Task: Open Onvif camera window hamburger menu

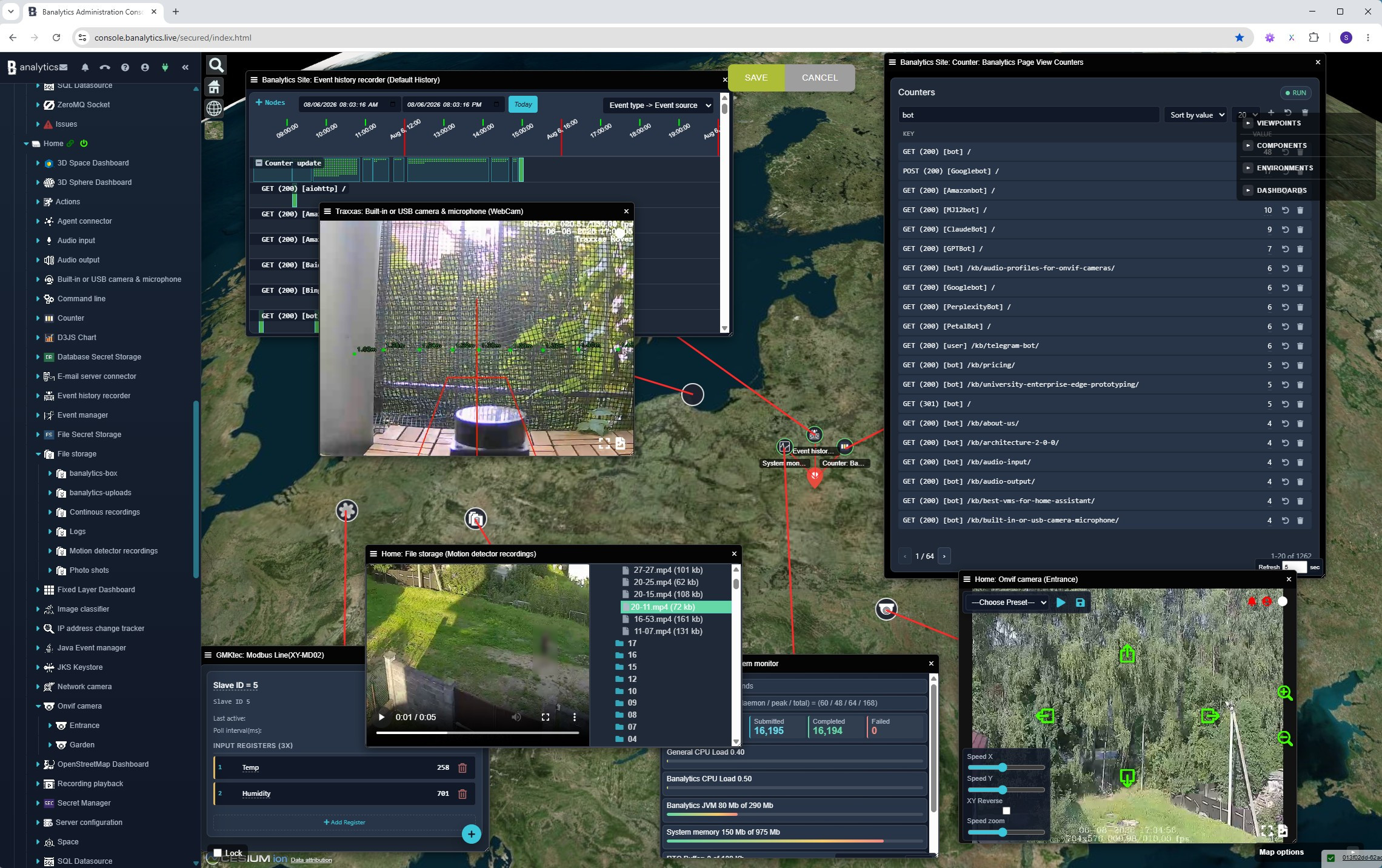Action: tap(967, 579)
